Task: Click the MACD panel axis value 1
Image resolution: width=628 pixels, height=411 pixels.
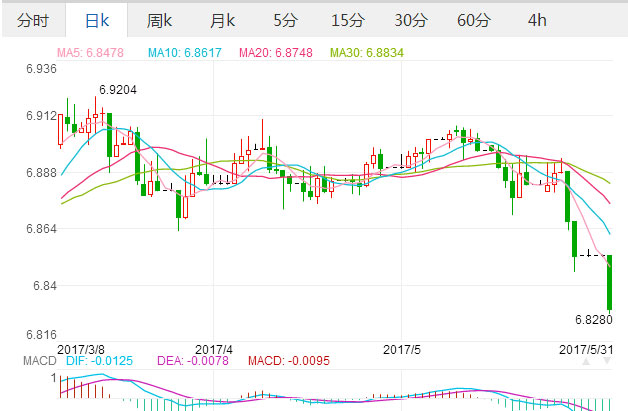Action: click(54, 378)
